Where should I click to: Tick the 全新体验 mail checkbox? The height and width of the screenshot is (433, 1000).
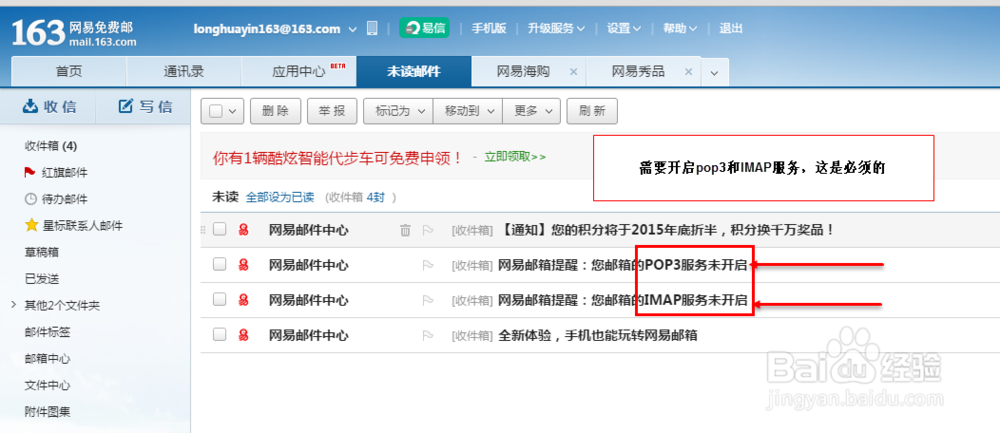click(x=219, y=334)
